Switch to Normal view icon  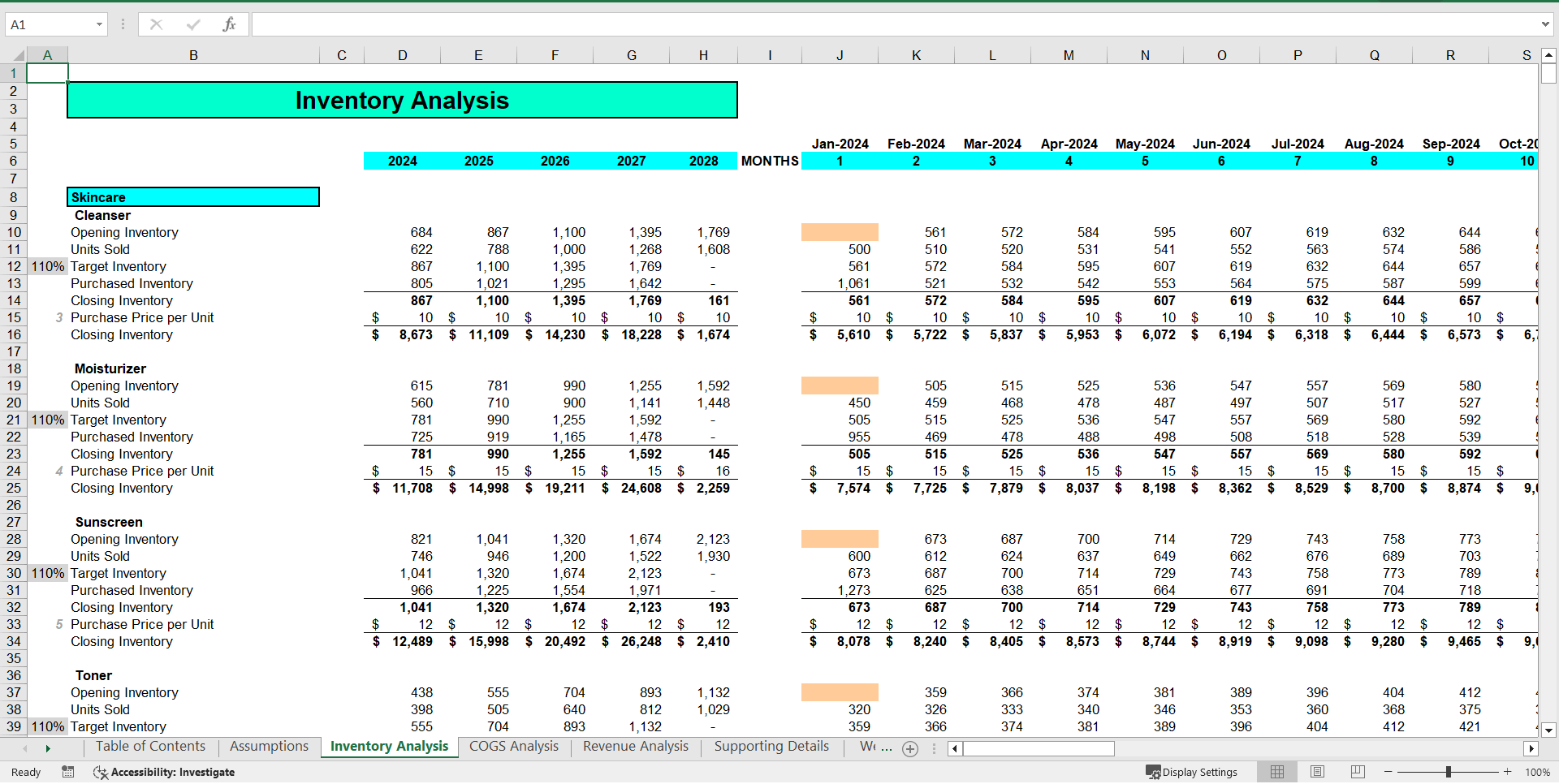(1277, 772)
